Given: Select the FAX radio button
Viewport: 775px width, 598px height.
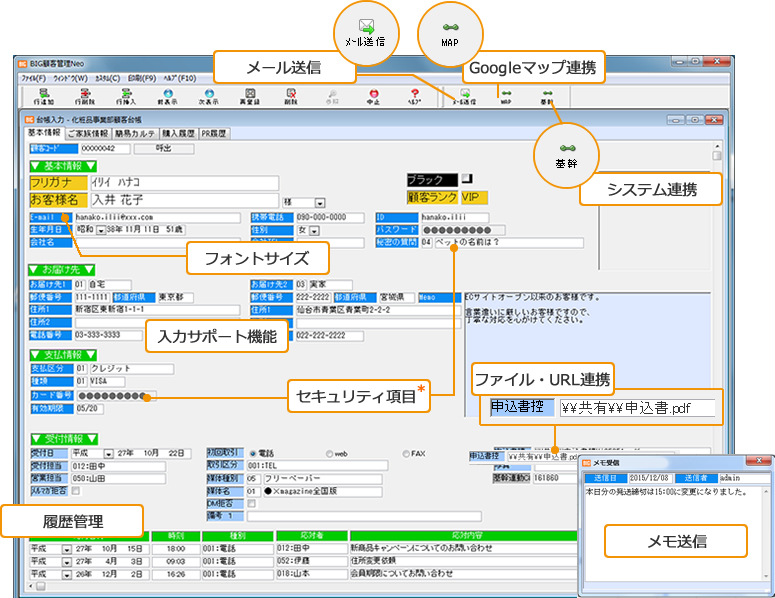Looking at the screenshot, I should point(406,453).
